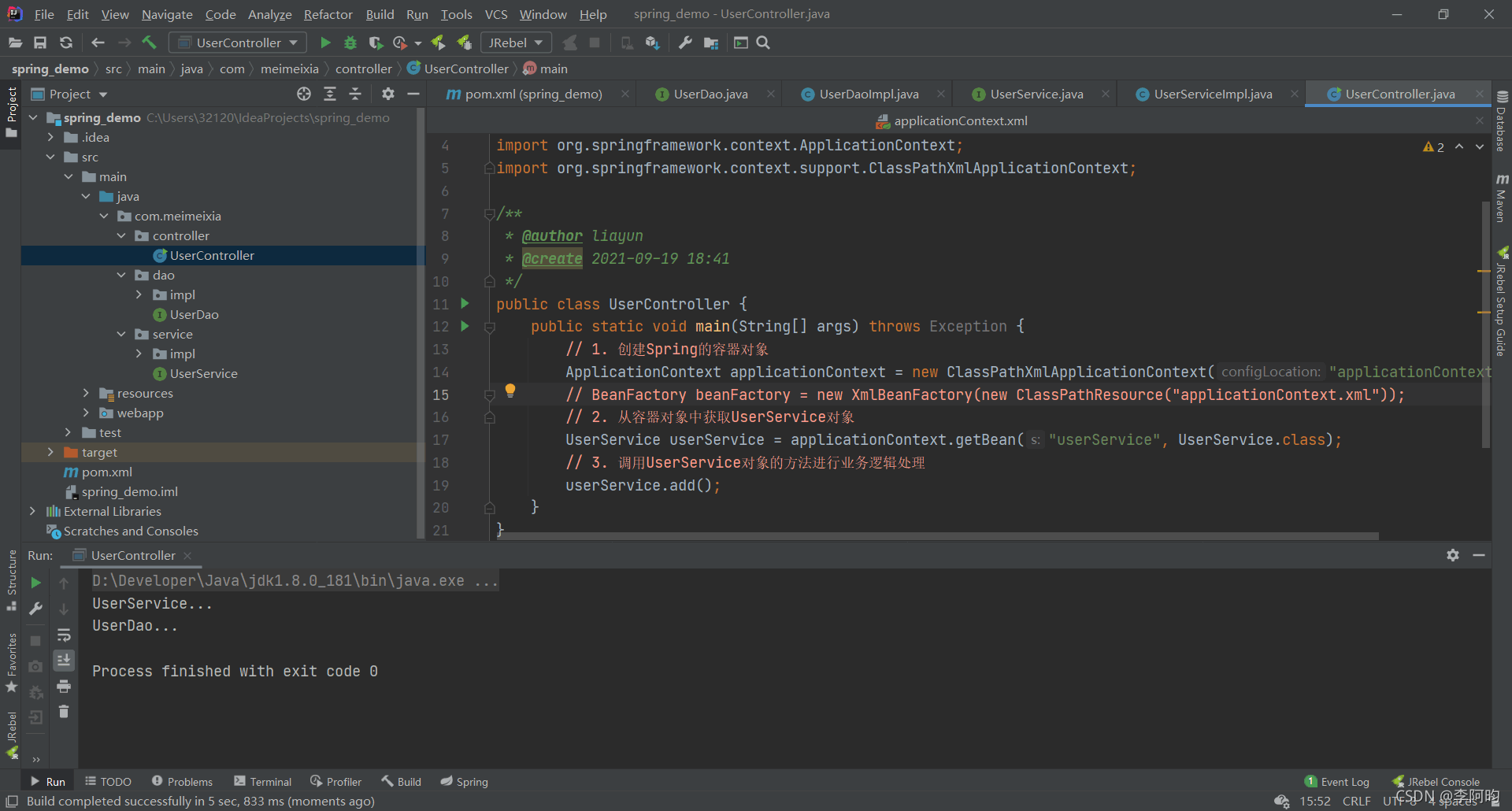Open the Database tool window
This screenshot has width=1512, height=811.
click(x=1502, y=120)
